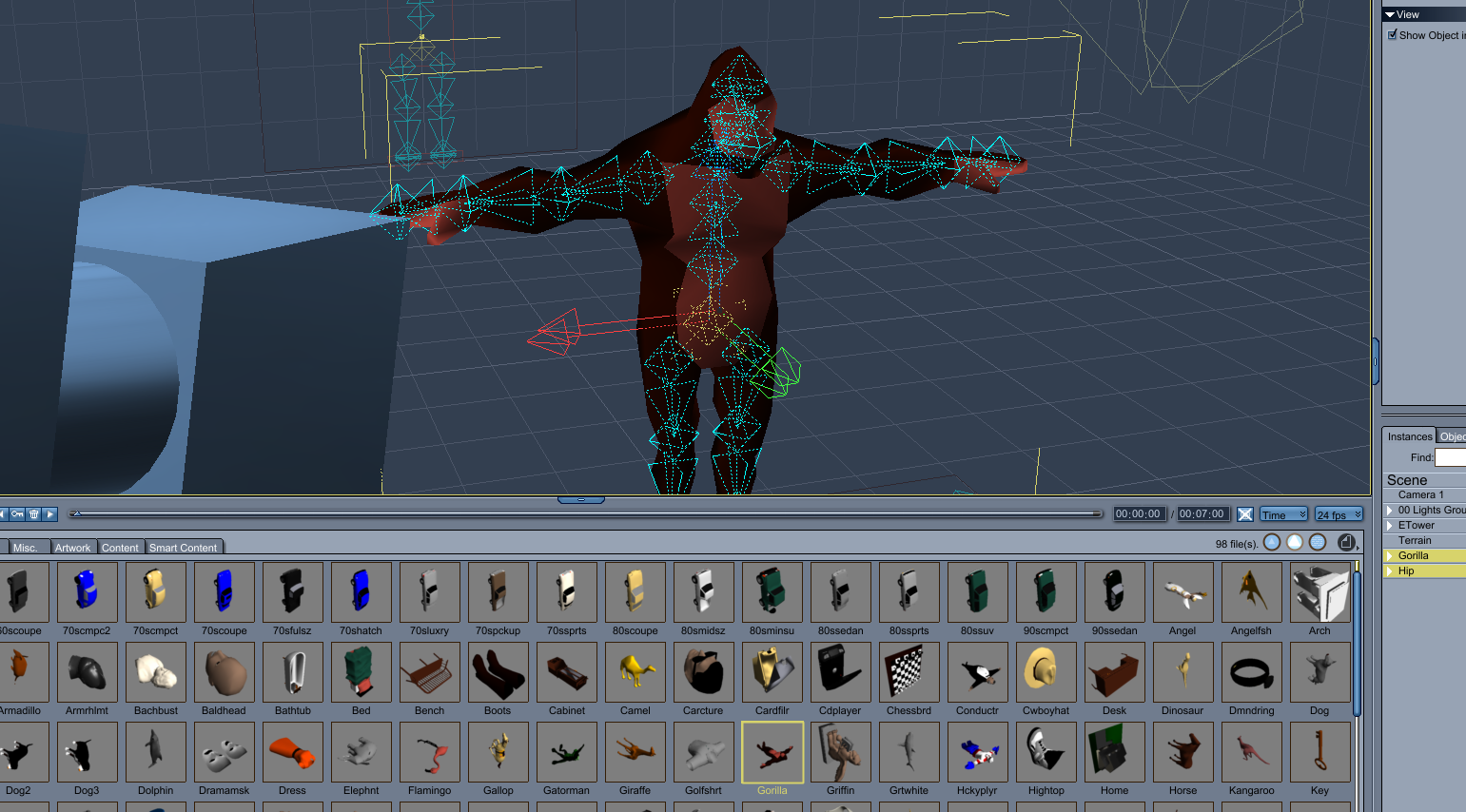This screenshot has width=1466, height=812.
Task: Select the 70scmpc2 blue car icon
Action: pos(87,592)
